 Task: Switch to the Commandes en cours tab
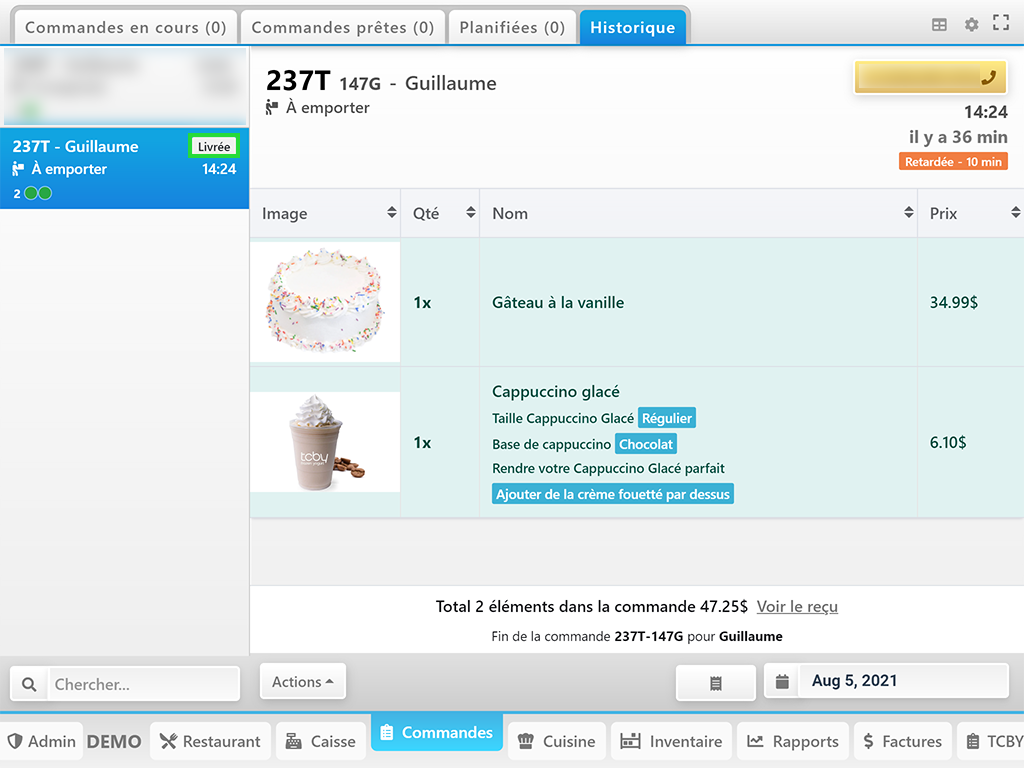[x=125, y=27]
